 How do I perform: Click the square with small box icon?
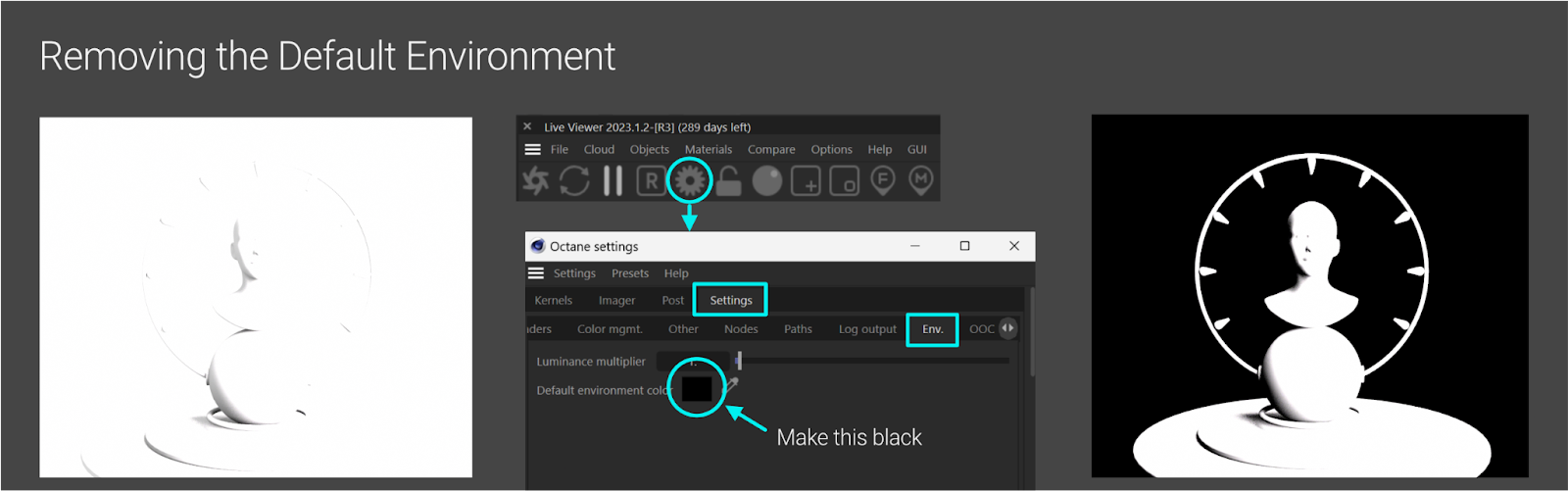click(844, 181)
